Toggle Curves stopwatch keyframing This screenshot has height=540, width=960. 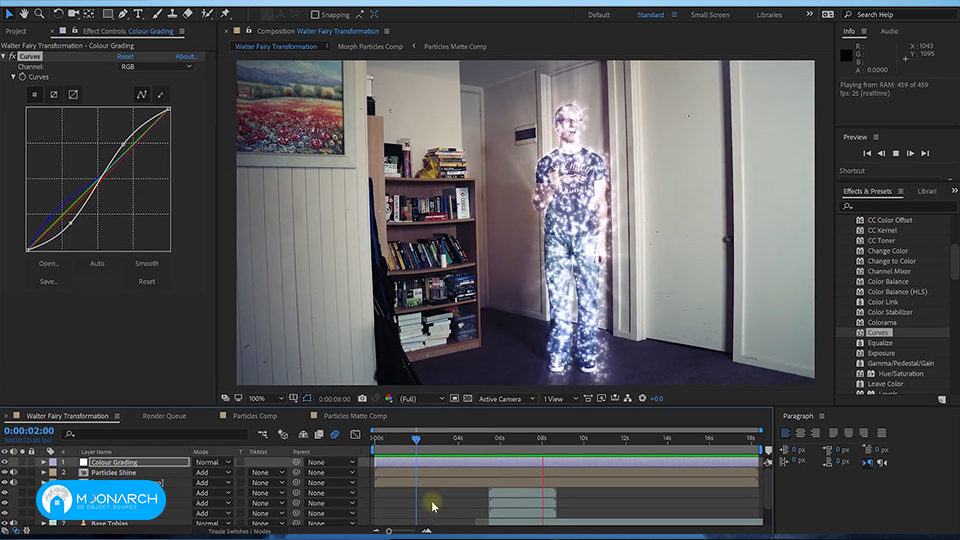coord(23,77)
